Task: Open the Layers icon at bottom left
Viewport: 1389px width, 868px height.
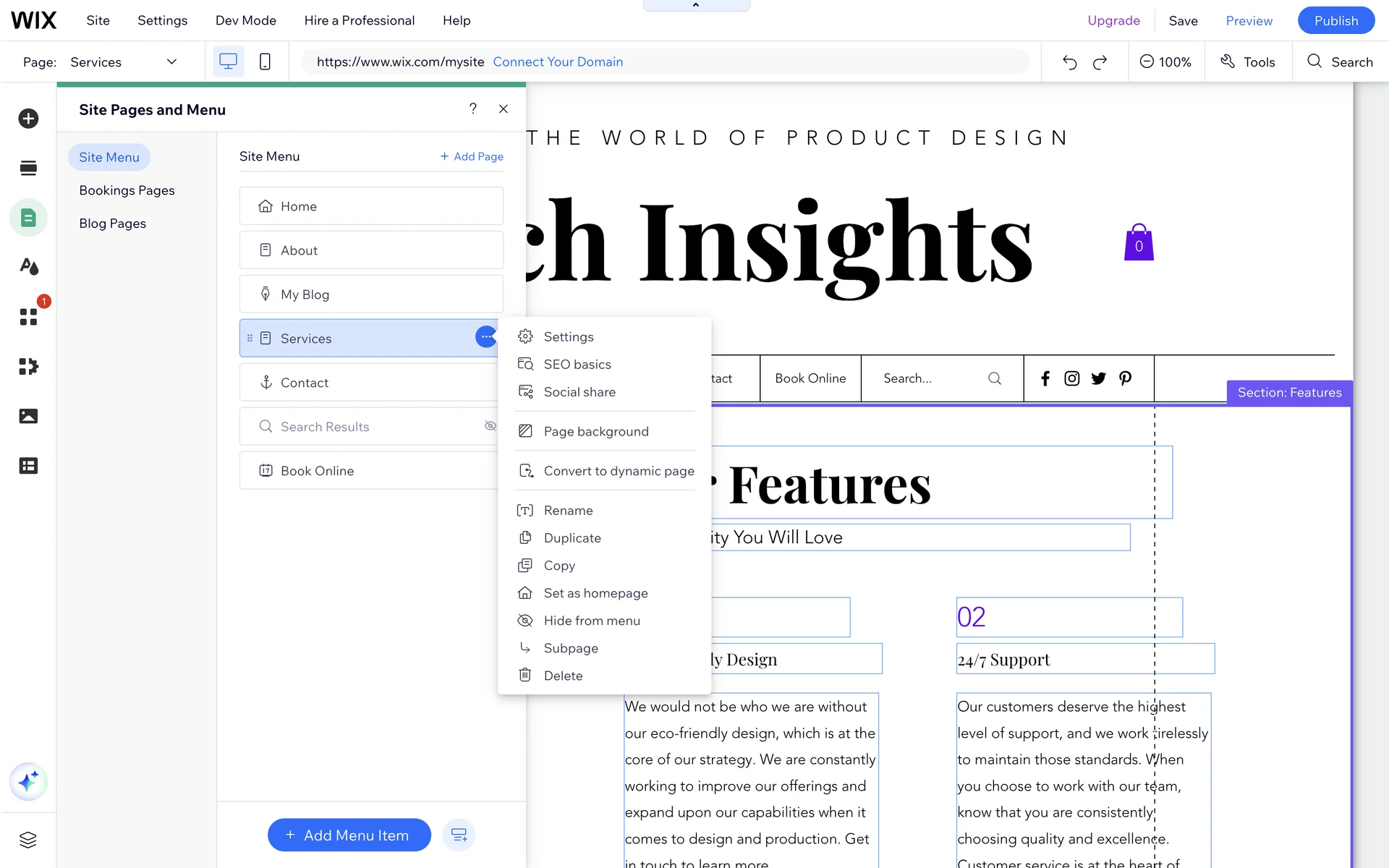Action: (x=28, y=840)
